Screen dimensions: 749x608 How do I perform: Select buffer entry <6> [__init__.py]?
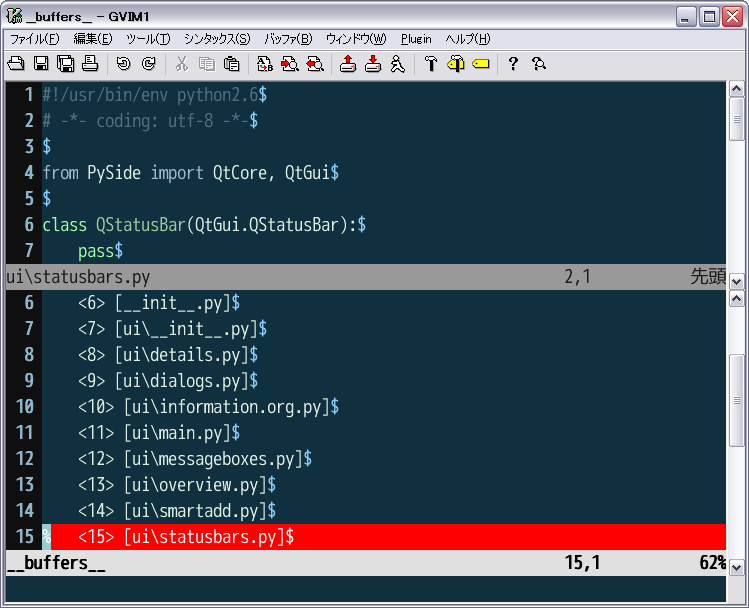pos(159,303)
